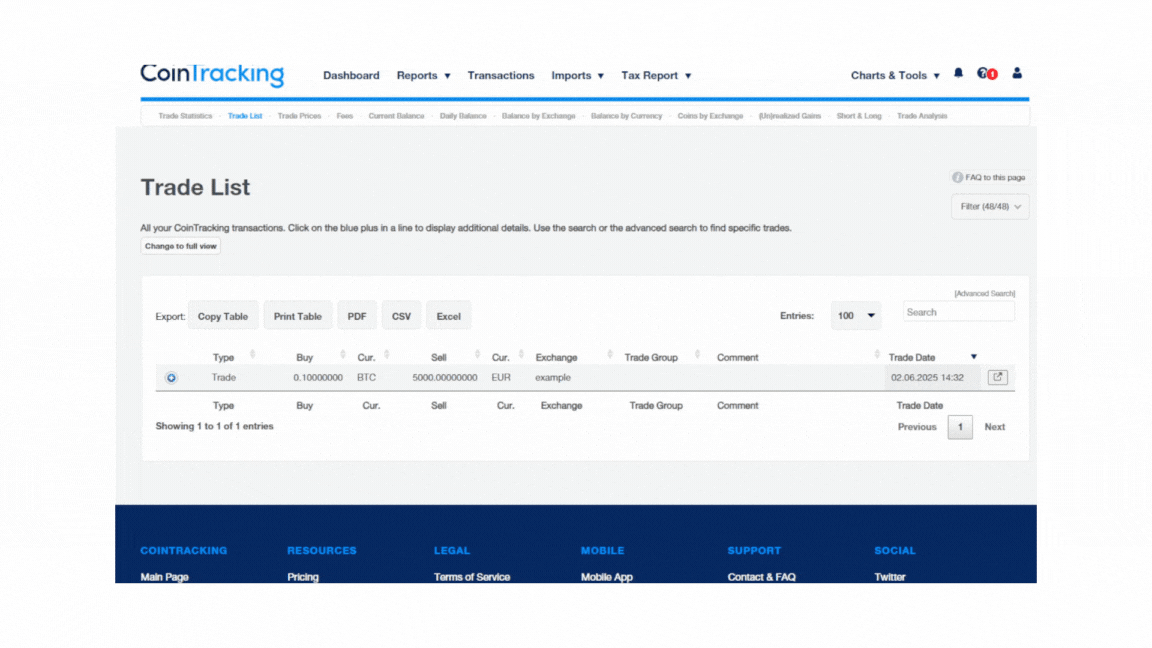Screen dimensions: 1152x648
Task: Click Print Table button
Action: click(298, 316)
